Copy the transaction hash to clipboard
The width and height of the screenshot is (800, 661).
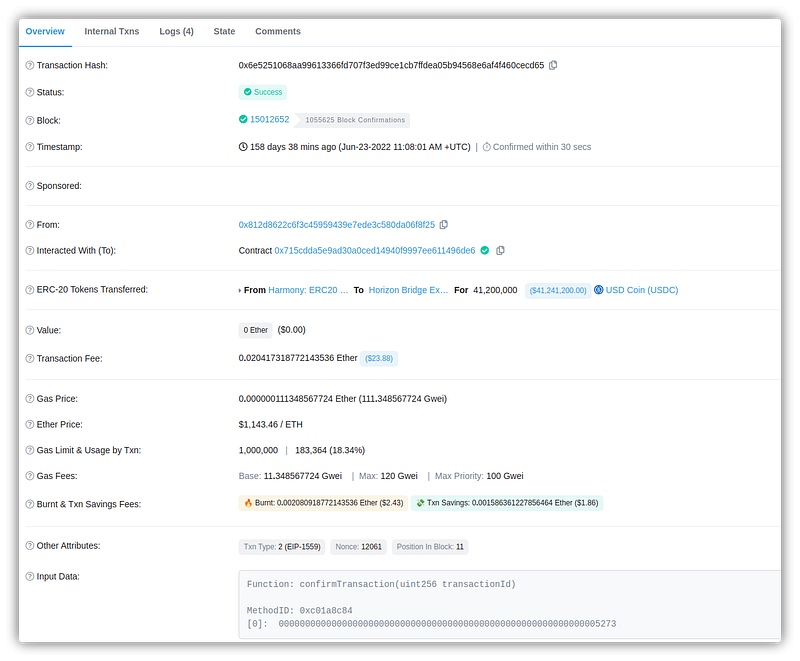553,65
